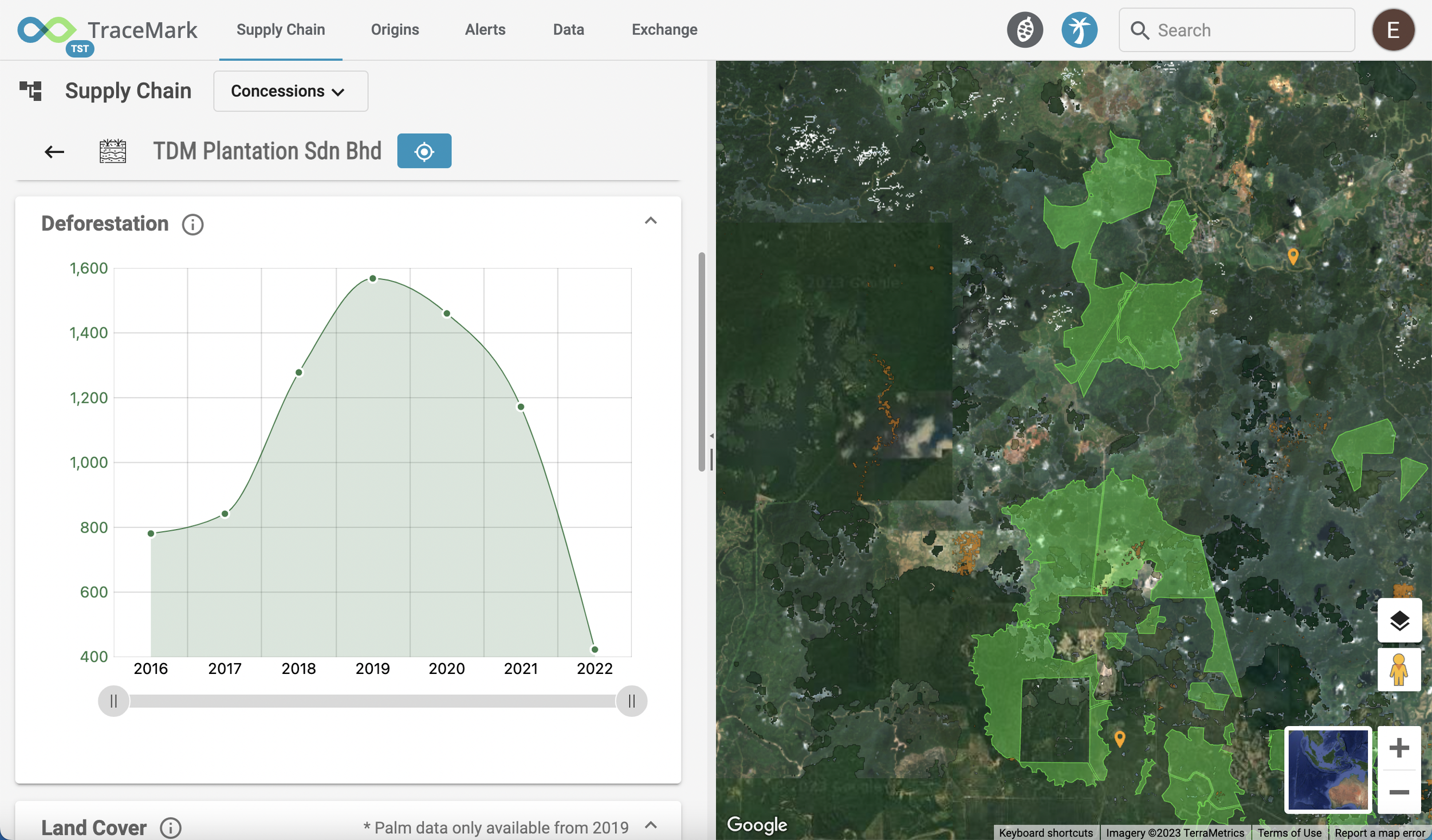The width and height of the screenshot is (1432, 840).
Task: Click the TST environment badge
Action: [80, 49]
